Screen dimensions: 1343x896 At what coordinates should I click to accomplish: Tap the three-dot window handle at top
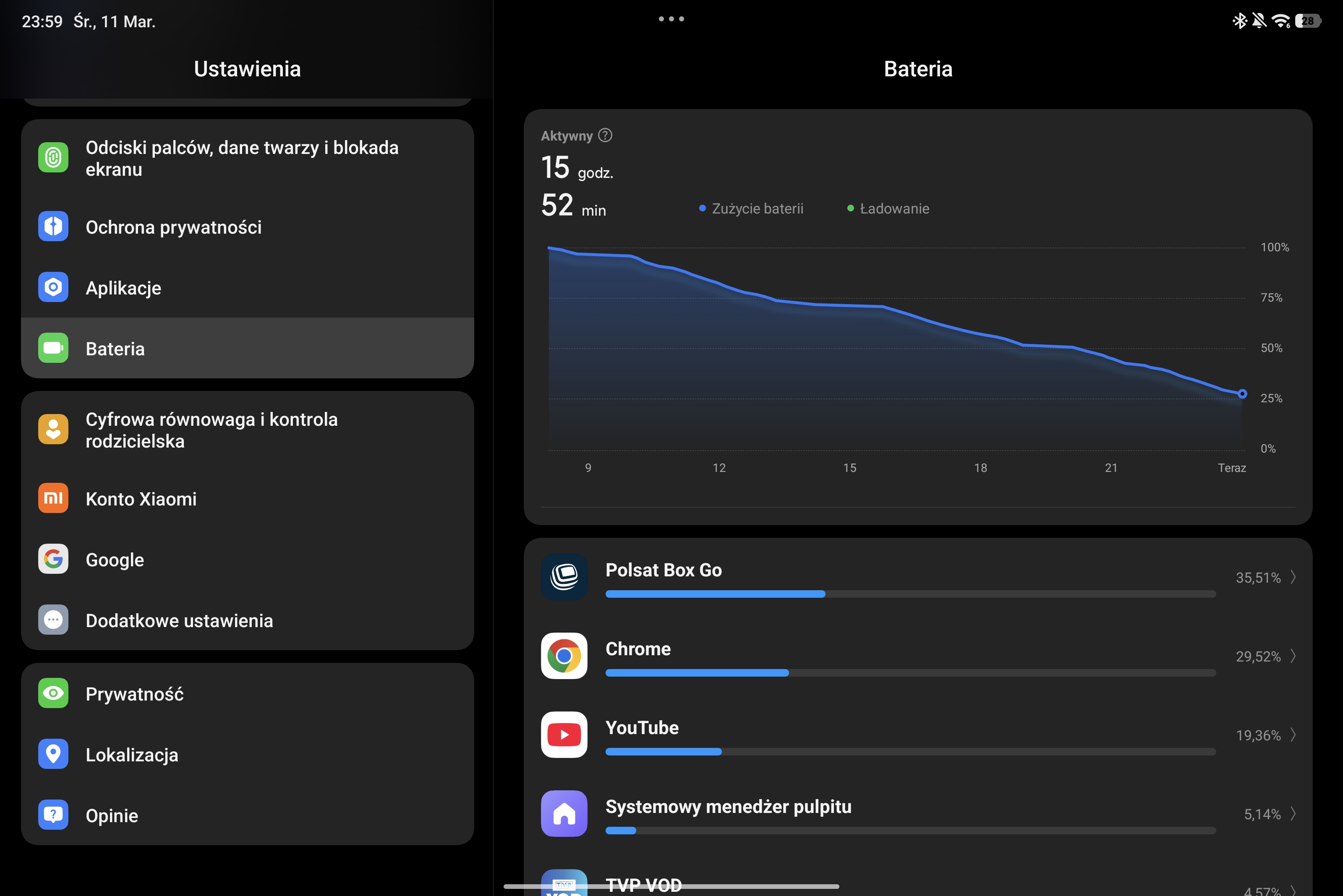coord(671,19)
